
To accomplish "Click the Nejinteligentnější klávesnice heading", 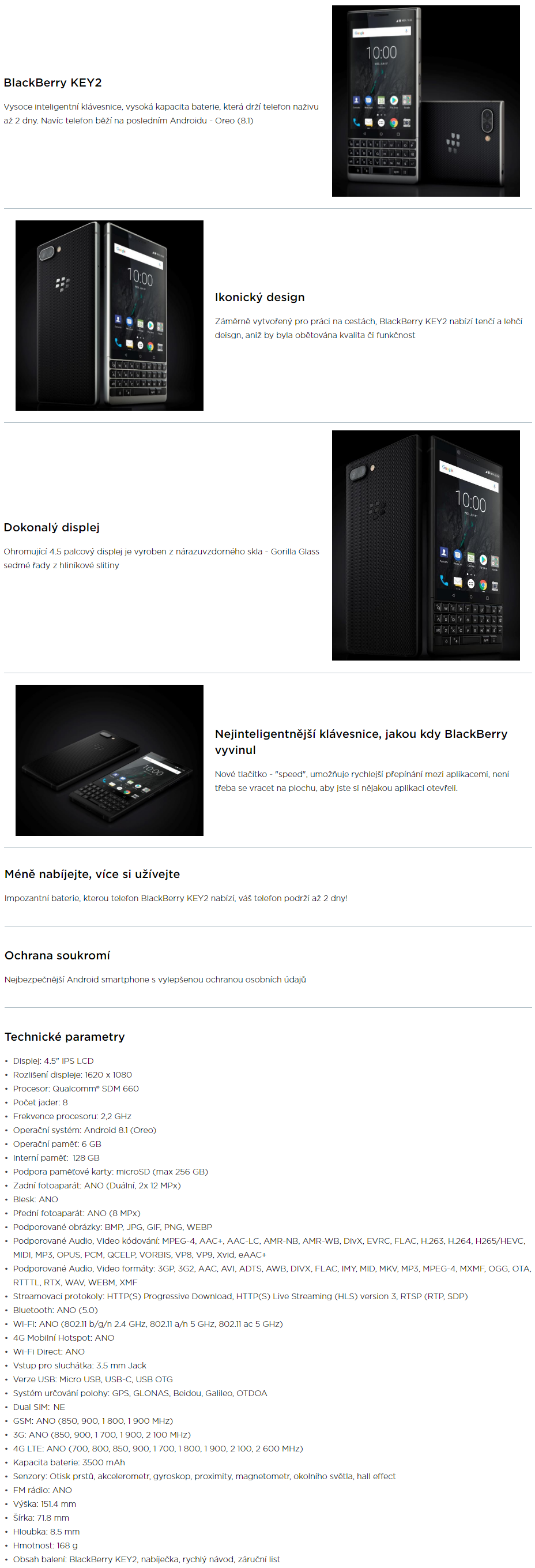I will click(361, 742).
